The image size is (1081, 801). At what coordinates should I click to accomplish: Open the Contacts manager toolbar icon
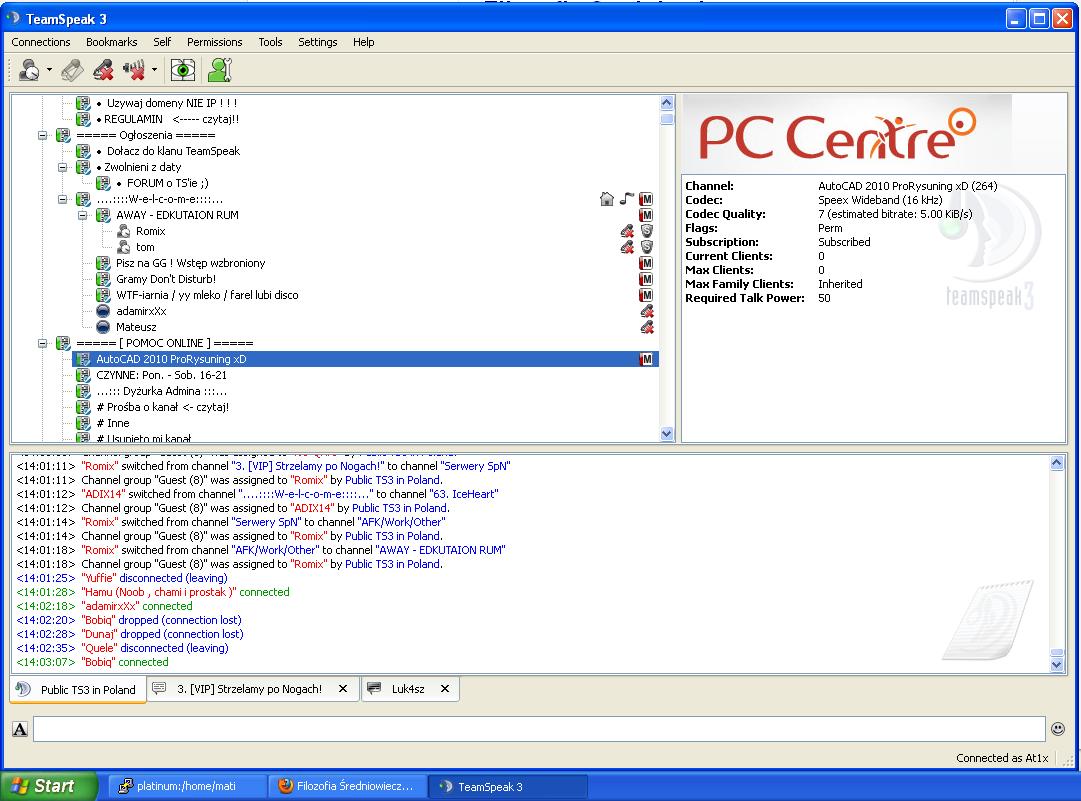click(x=220, y=70)
